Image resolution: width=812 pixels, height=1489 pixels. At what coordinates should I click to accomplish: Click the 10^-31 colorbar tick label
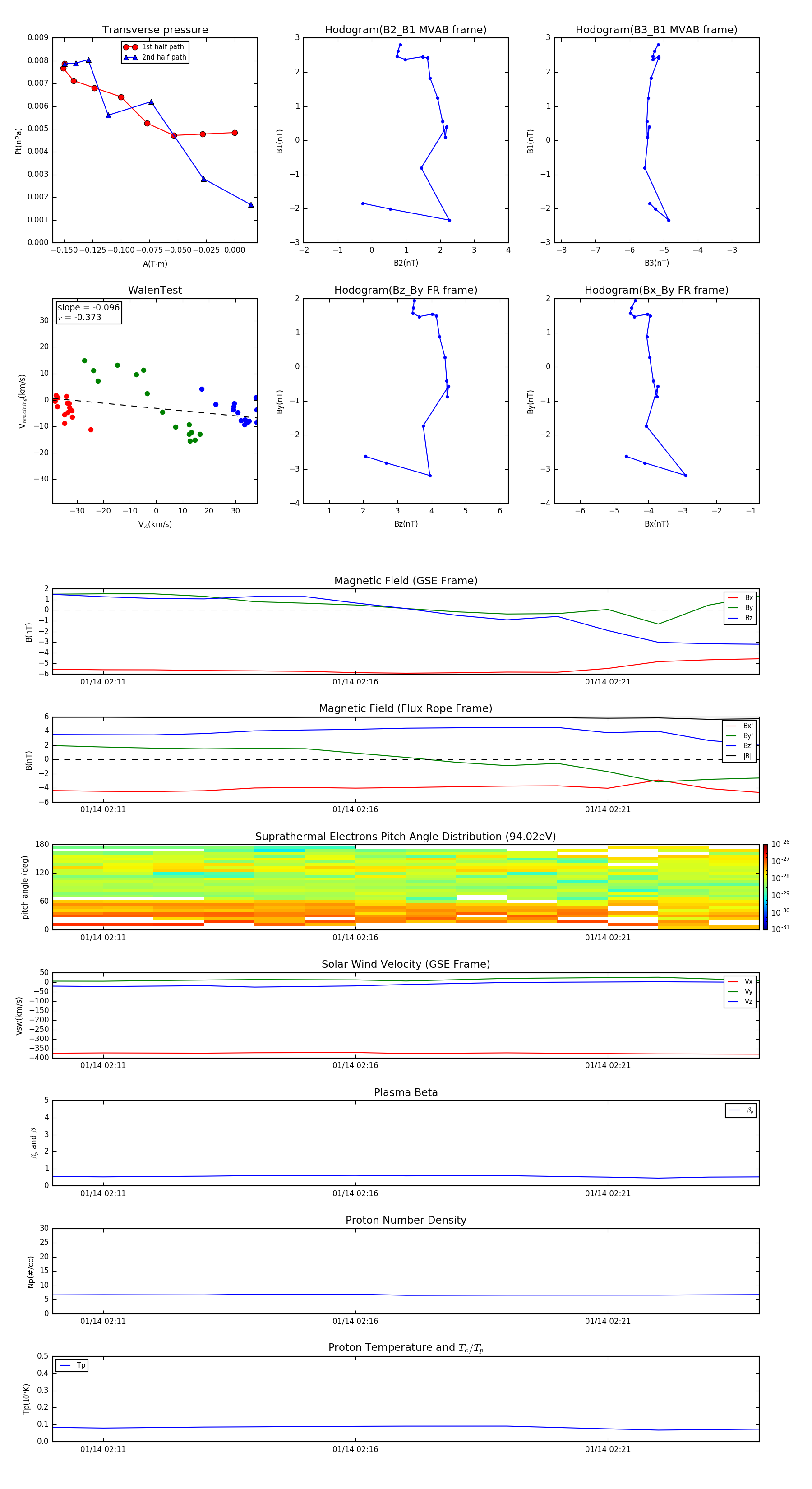(x=780, y=929)
